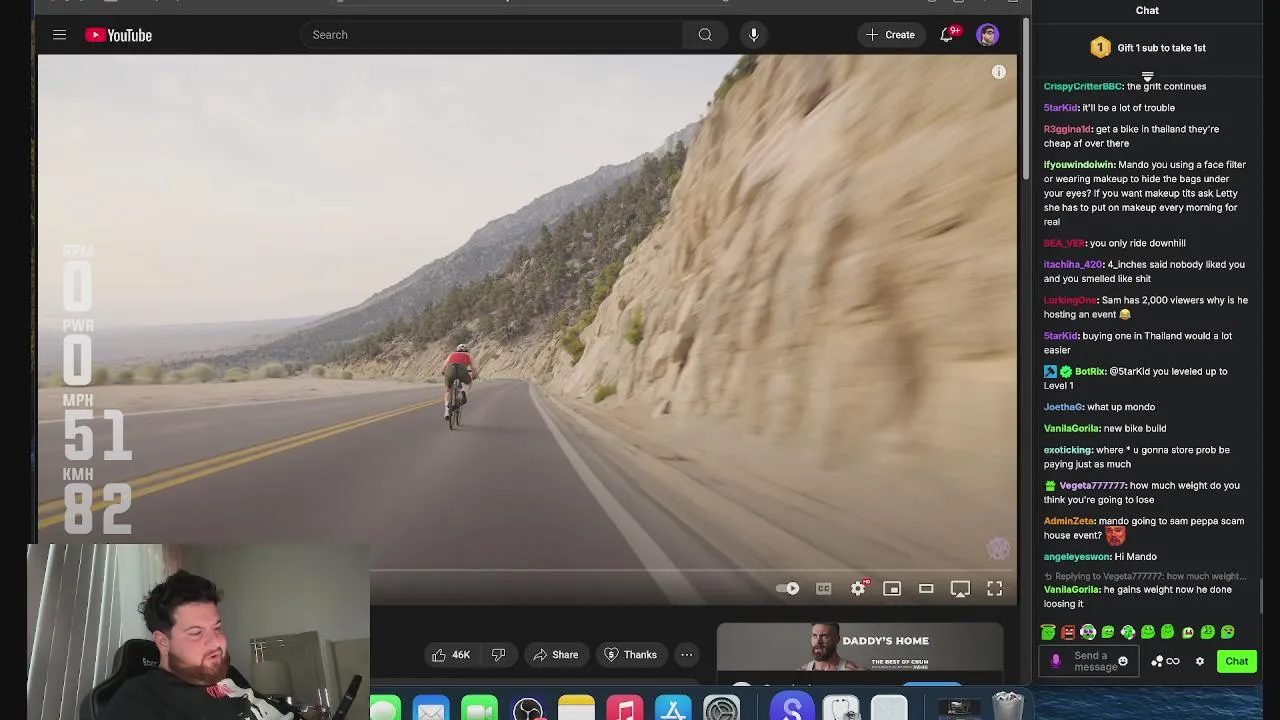Open Notes from the dock
The width and height of the screenshot is (1280, 720).
click(576, 708)
